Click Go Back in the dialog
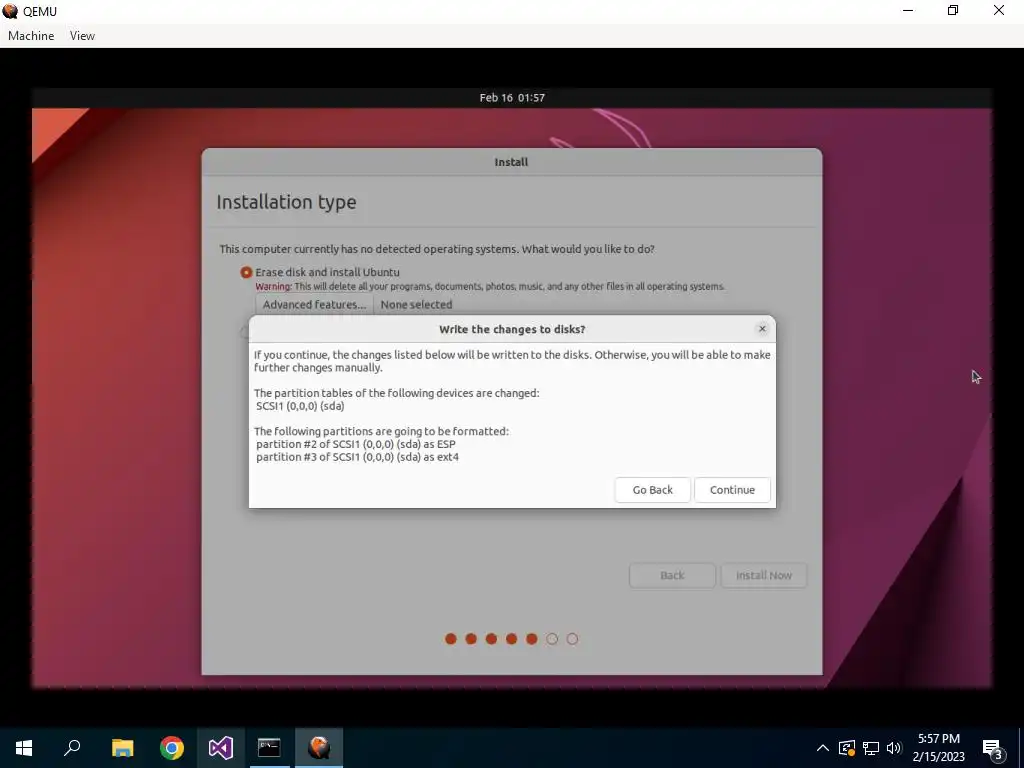The height and width of the screenshot is (768, 1024). [x=652, y=490]
